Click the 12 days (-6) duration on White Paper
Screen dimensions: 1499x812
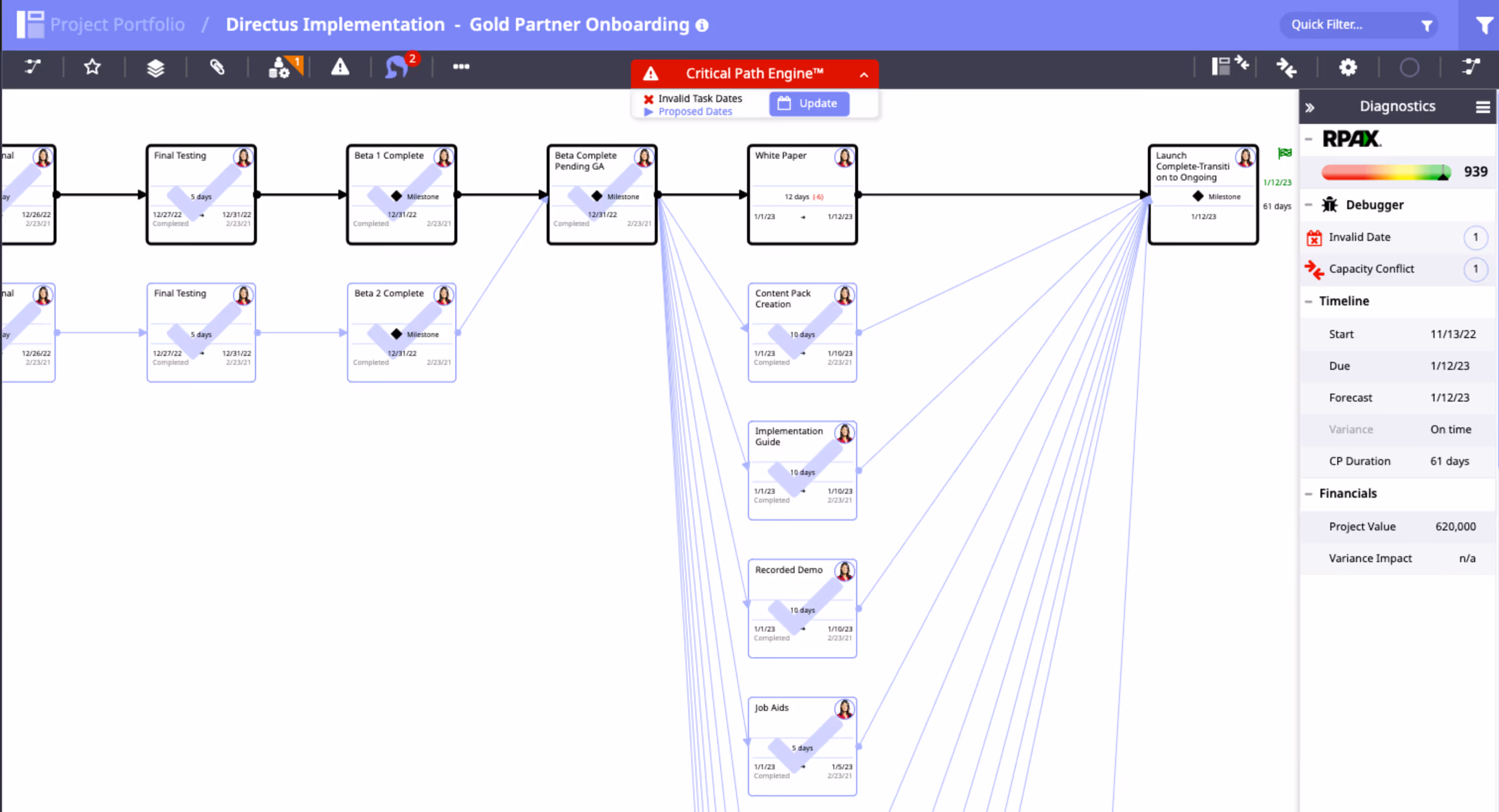[803, 197]
